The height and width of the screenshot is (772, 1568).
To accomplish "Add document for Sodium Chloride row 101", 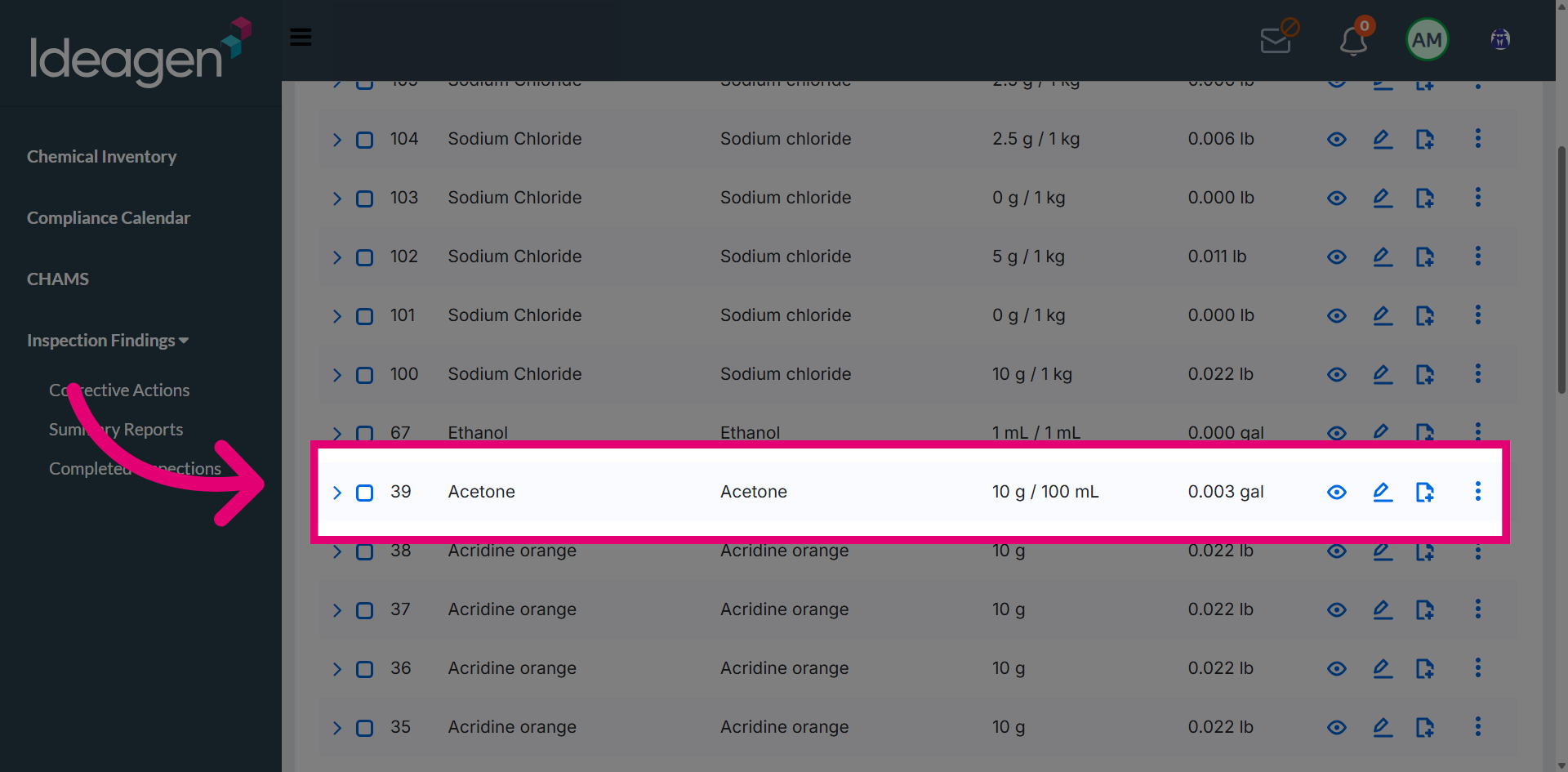I will point(1425,315).
